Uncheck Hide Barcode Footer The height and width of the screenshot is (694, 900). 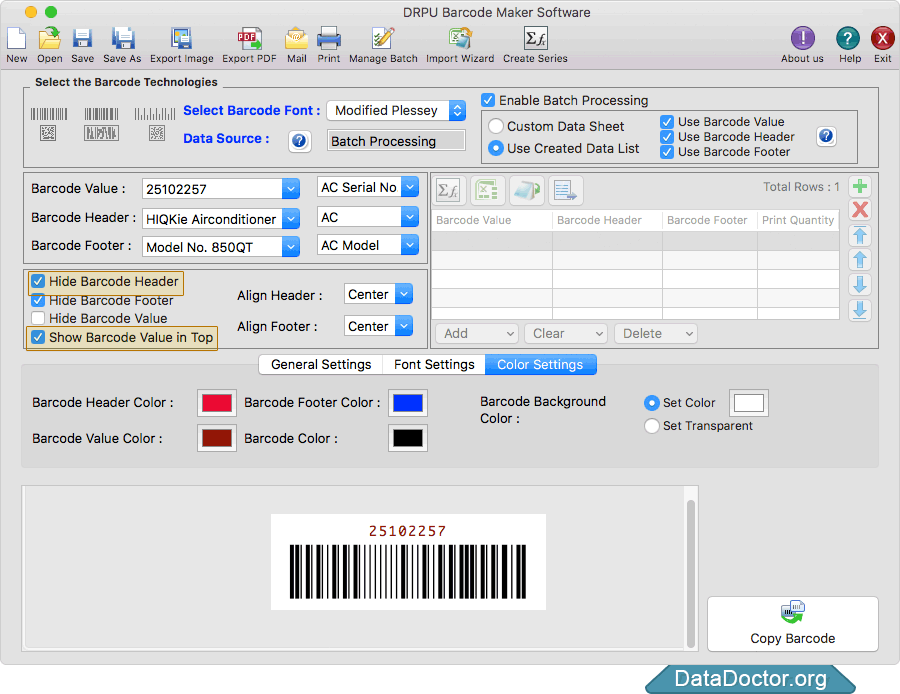click(37, 300)
